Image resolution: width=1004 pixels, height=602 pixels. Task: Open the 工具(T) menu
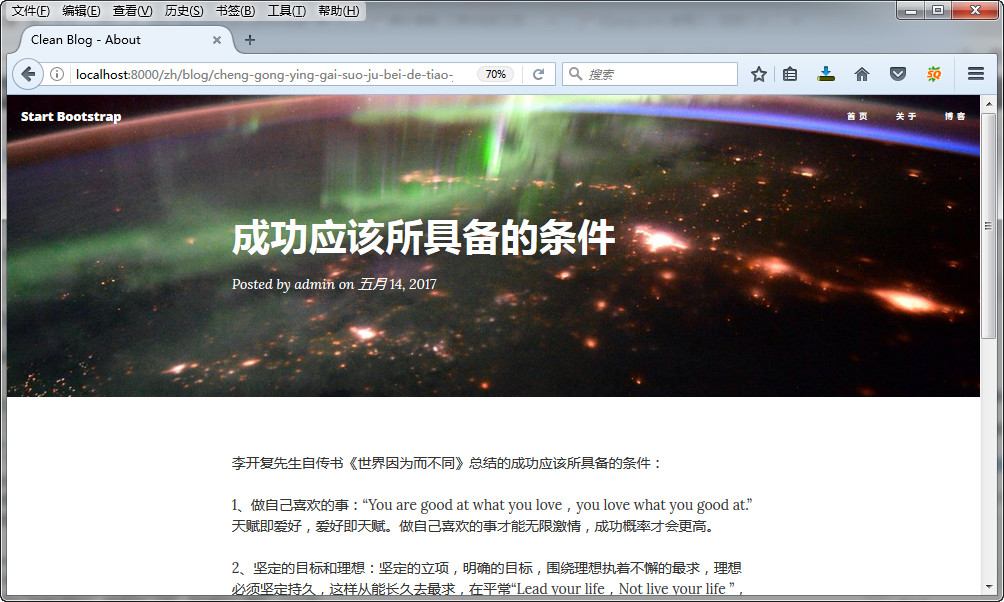pyautogui.click(x=286, y=11)
